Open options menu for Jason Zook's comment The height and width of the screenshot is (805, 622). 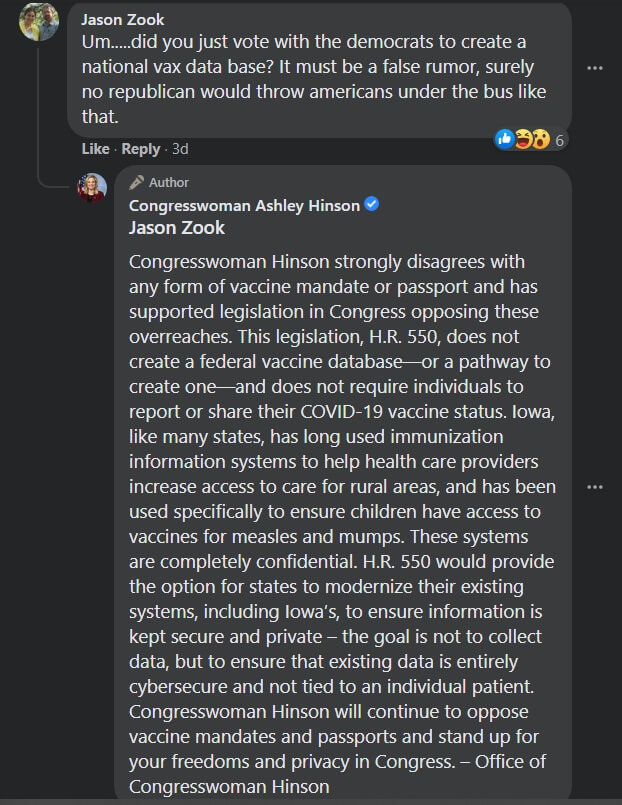click(x=595, y=68)
